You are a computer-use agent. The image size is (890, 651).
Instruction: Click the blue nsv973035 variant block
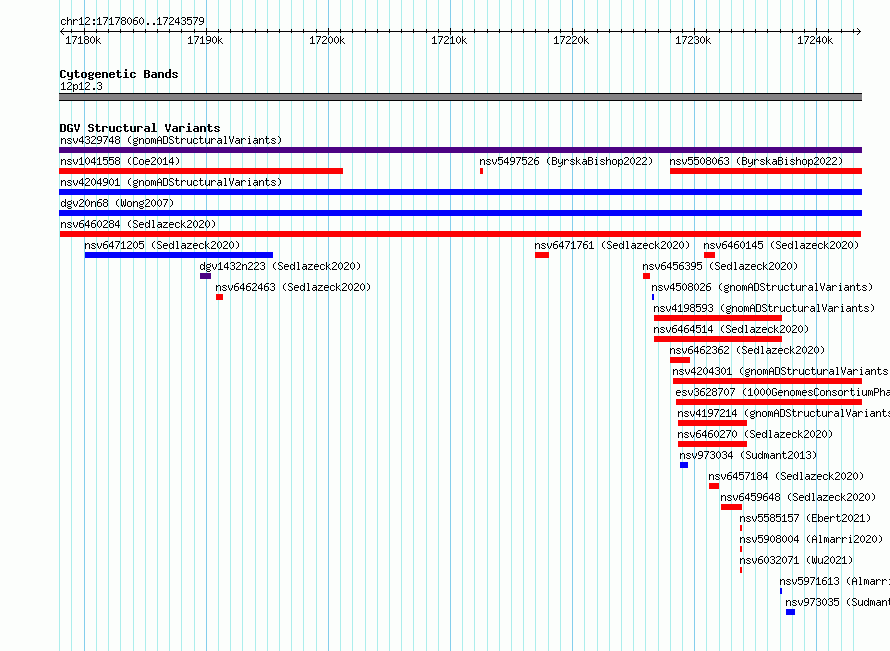[790, 612]
